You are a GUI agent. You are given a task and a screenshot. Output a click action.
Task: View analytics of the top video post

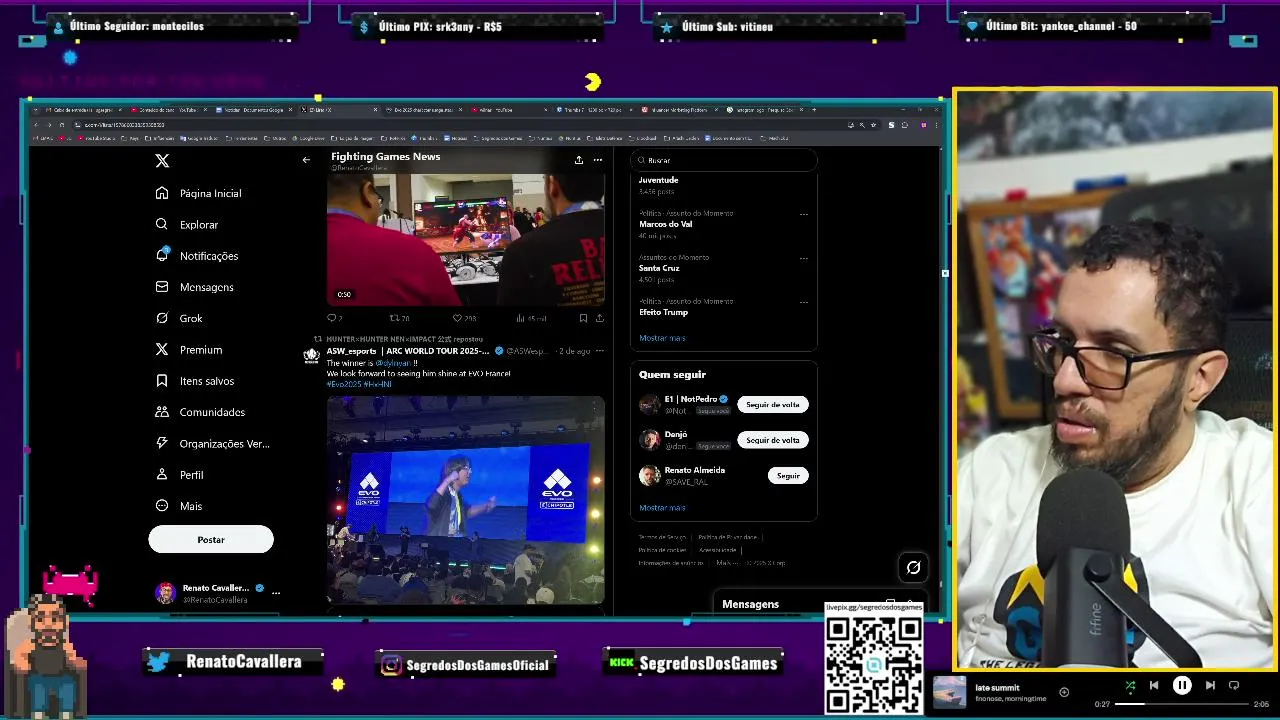[x=530, y=318]
